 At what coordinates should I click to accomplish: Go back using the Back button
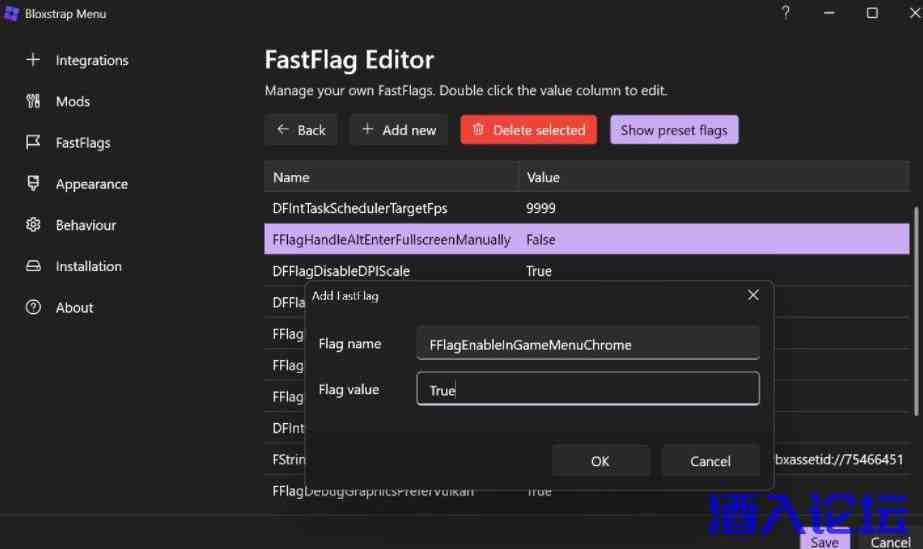(301, 130)
